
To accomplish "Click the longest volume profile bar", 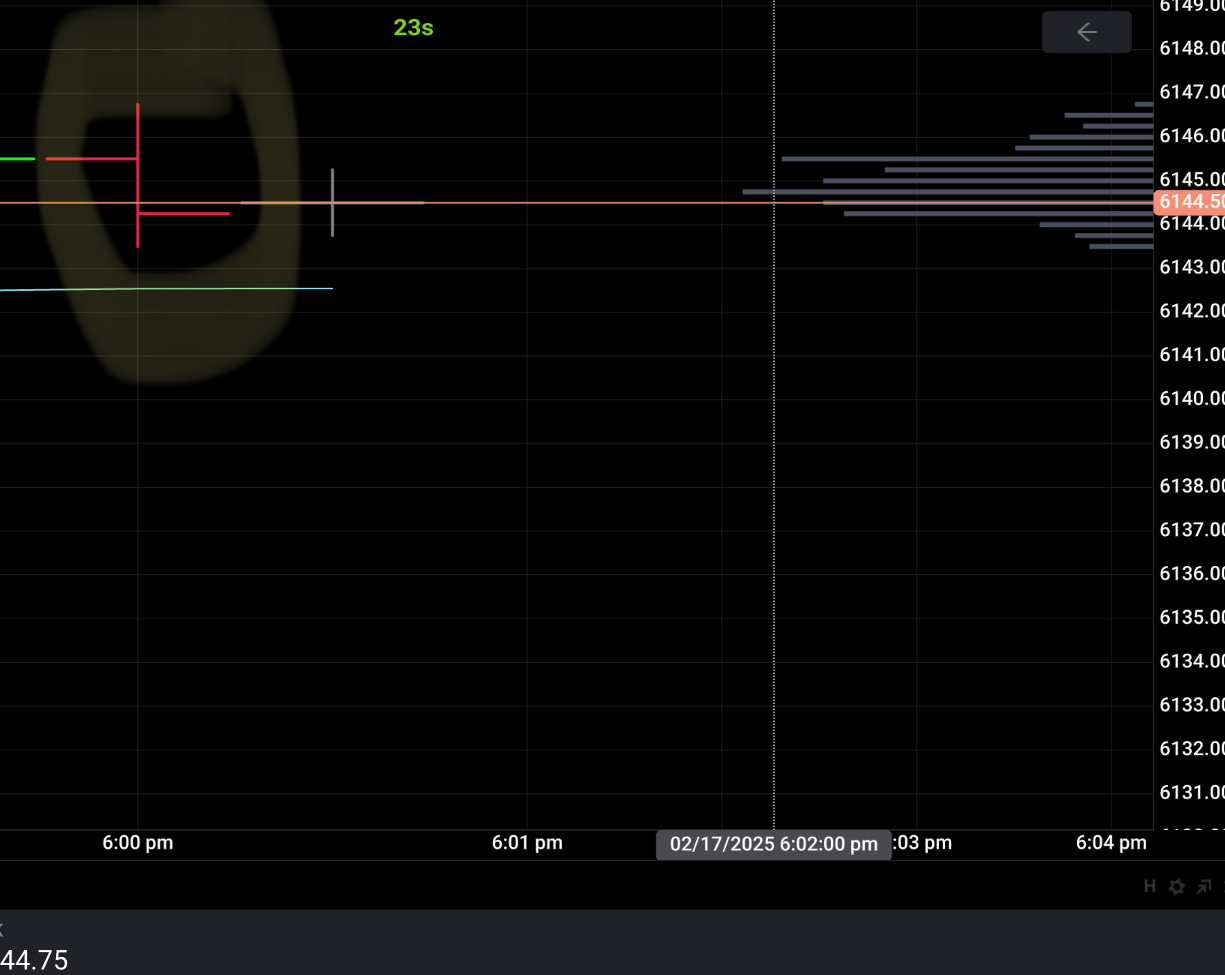I will [948, 191].
